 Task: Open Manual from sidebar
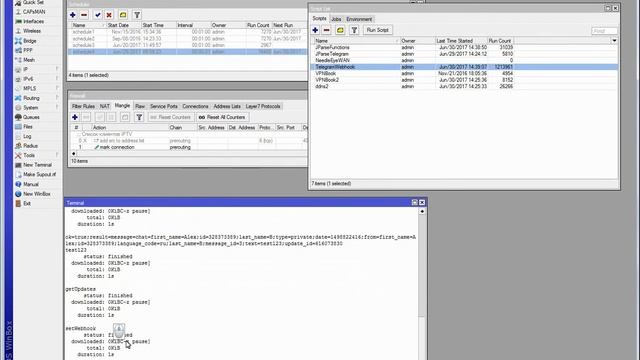pos(31,184)
